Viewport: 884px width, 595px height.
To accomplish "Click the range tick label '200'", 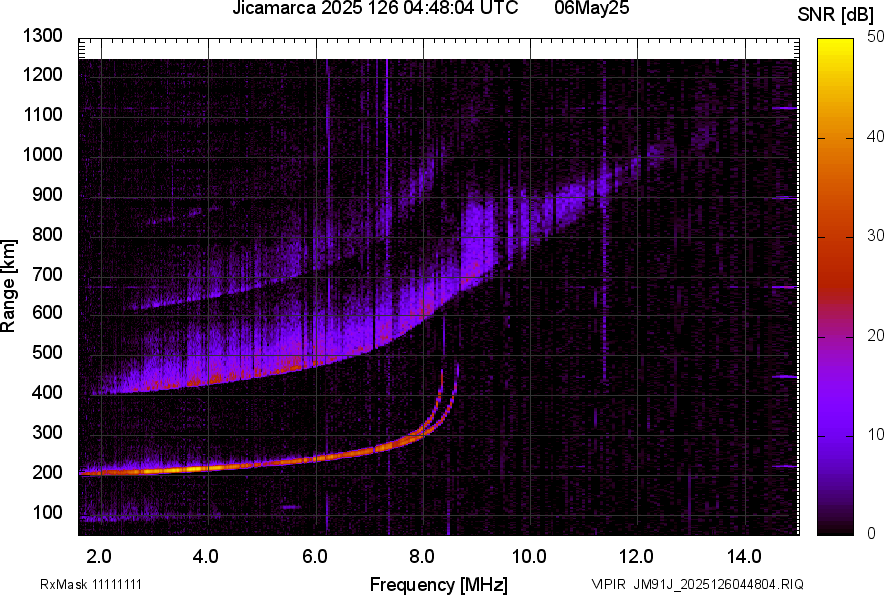I will (47, 472).
